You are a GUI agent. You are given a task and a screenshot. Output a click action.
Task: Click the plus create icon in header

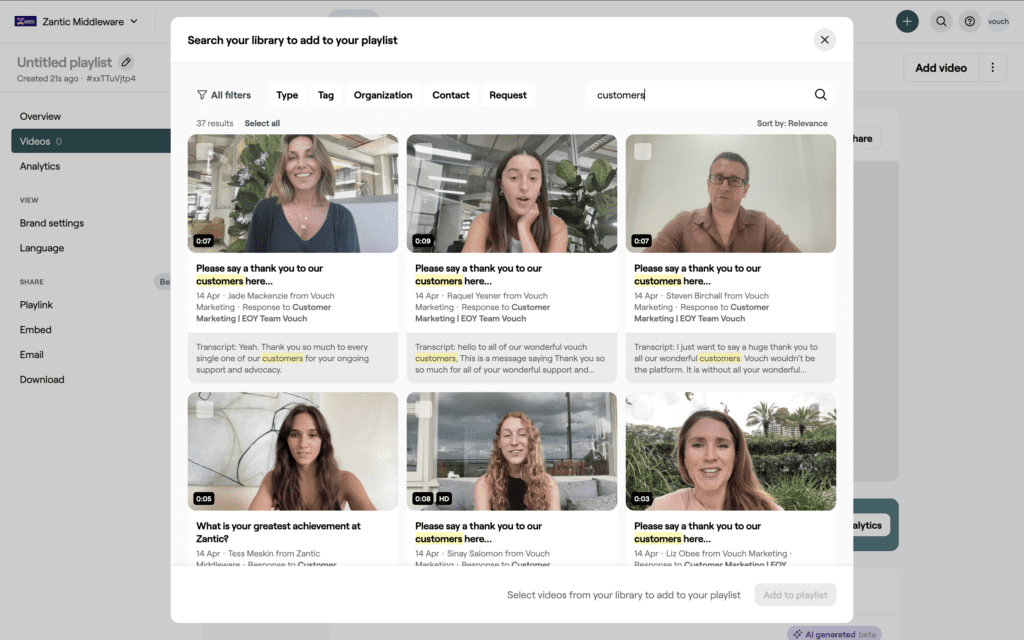906,21
